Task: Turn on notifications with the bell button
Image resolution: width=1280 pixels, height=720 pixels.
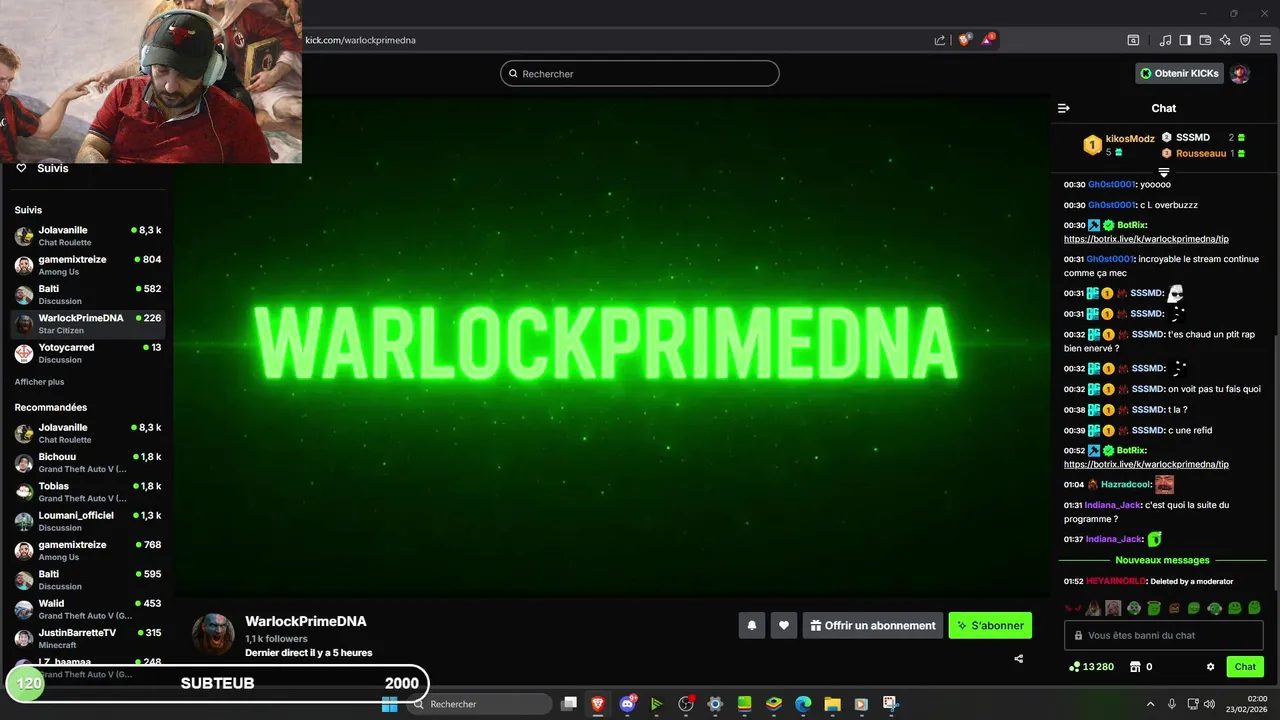Action: [x=752, y=625]
